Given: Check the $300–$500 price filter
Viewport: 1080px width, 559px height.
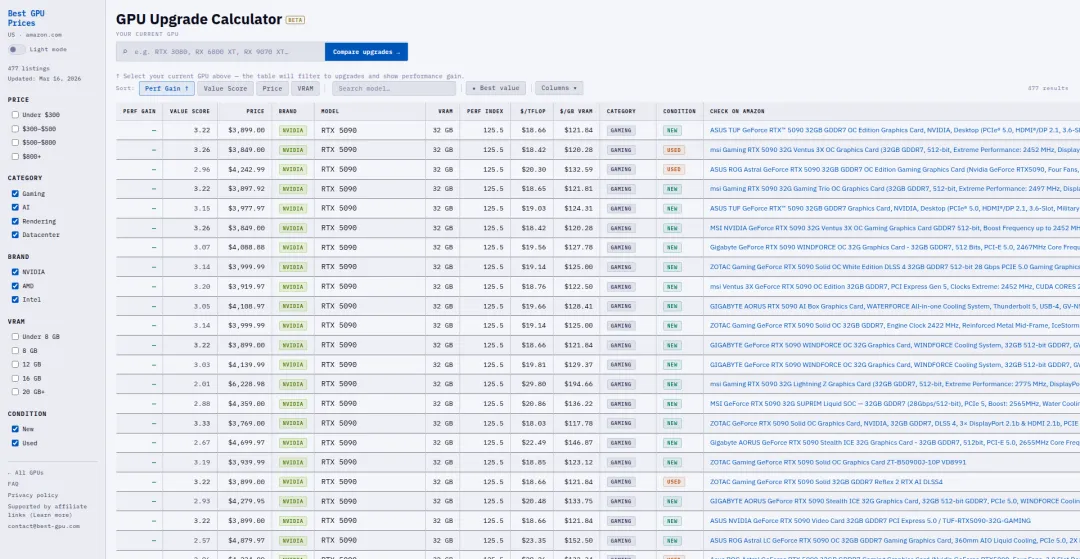Looking at the screenshot, I should [x=15, y=129].
